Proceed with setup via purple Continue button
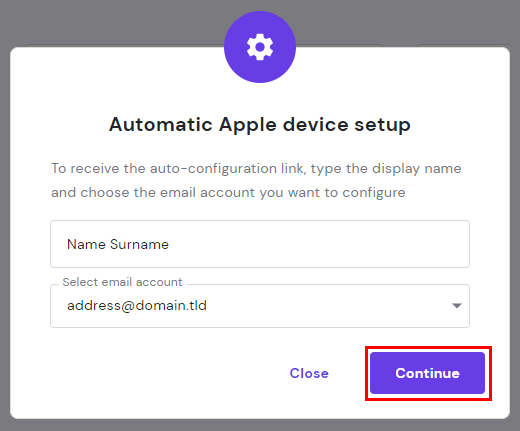This screenshot has width=520, height=431. (427, 373)
